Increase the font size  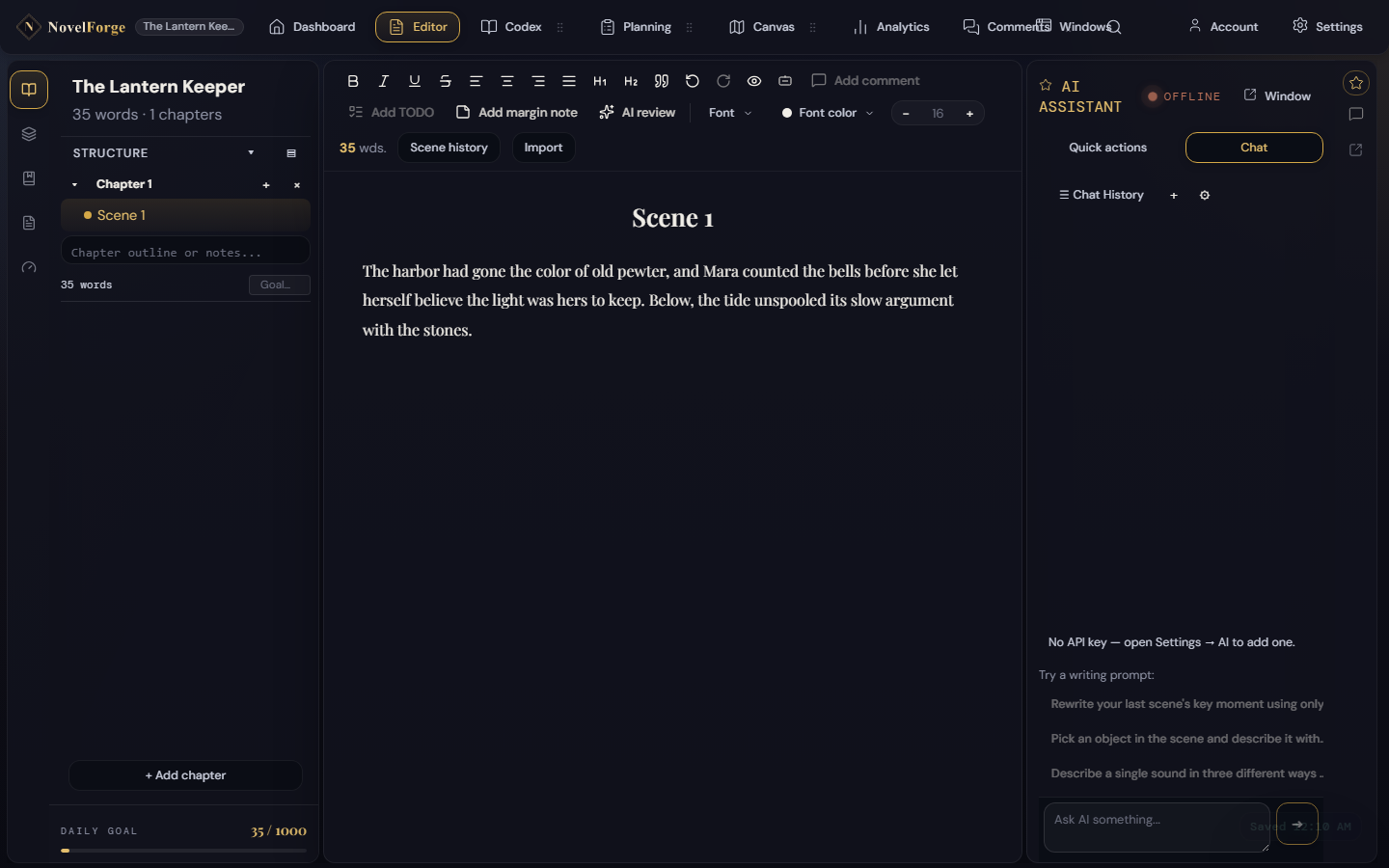click(x=969, y=114)
